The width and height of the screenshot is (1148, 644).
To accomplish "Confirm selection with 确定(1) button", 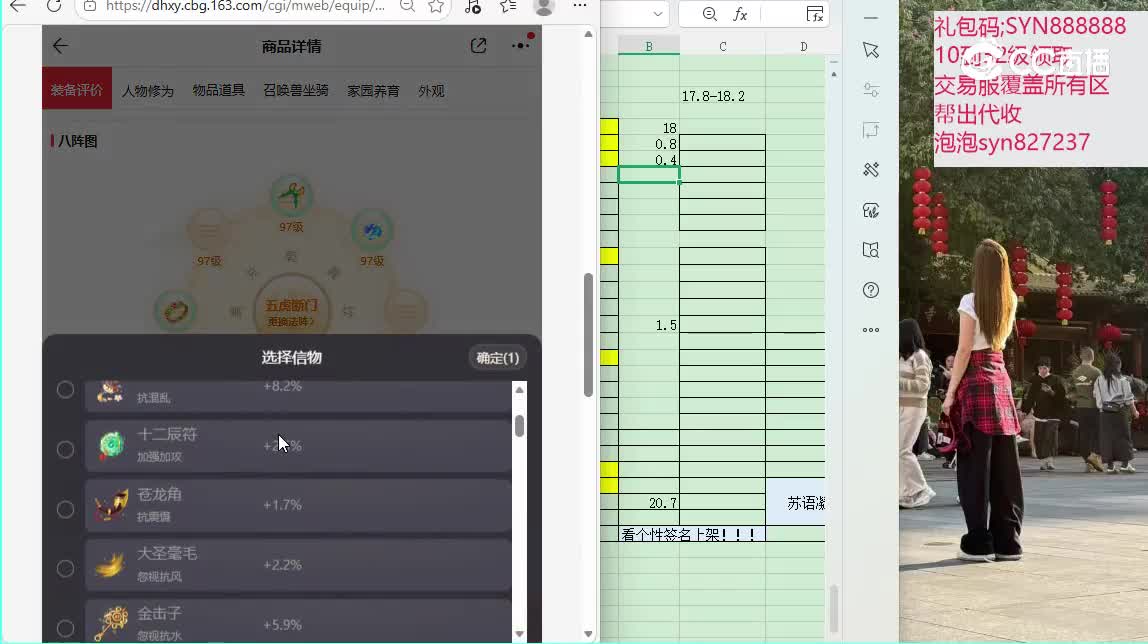I will 498,358.
